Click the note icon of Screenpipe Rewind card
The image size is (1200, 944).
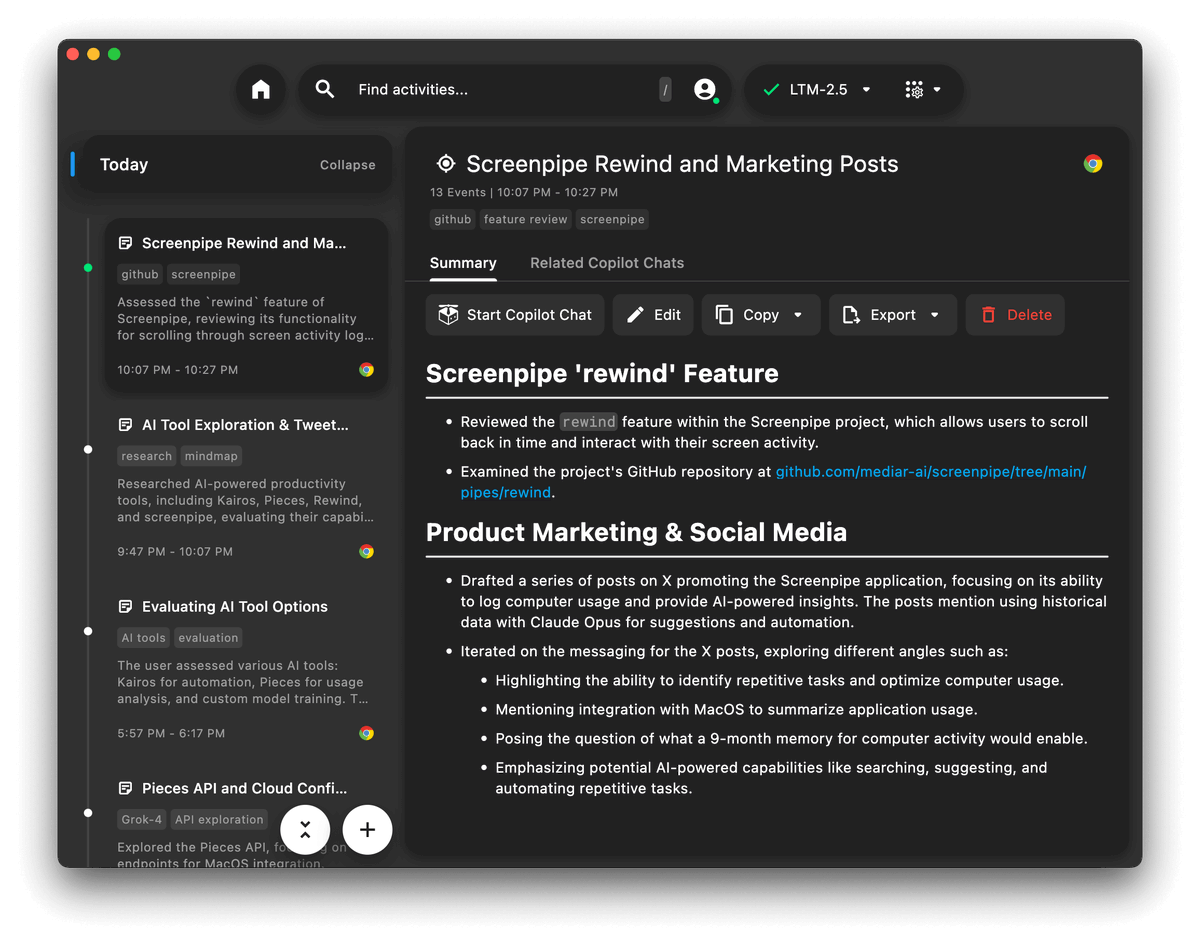(125, 243)
